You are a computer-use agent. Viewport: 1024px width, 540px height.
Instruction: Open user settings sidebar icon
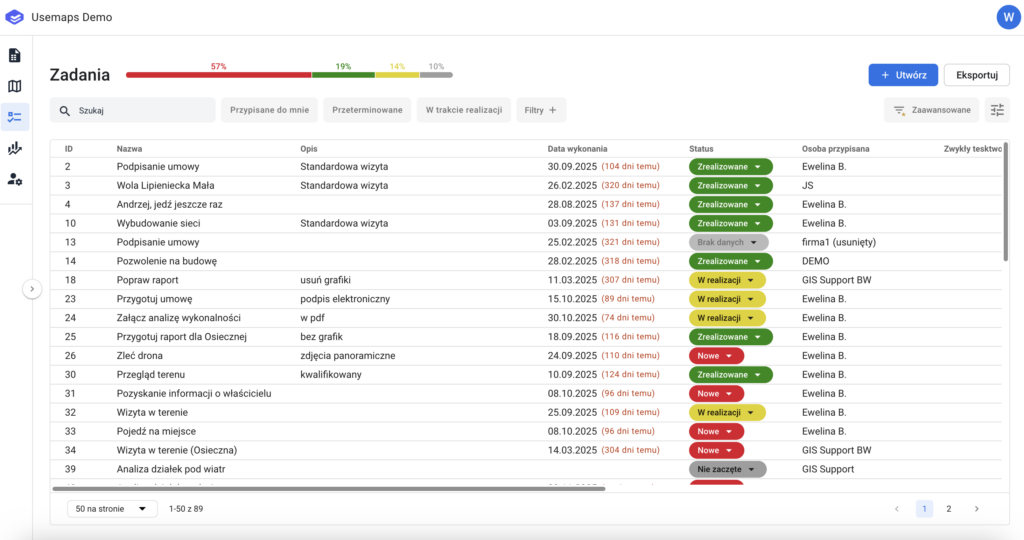[x=15, y=179]
